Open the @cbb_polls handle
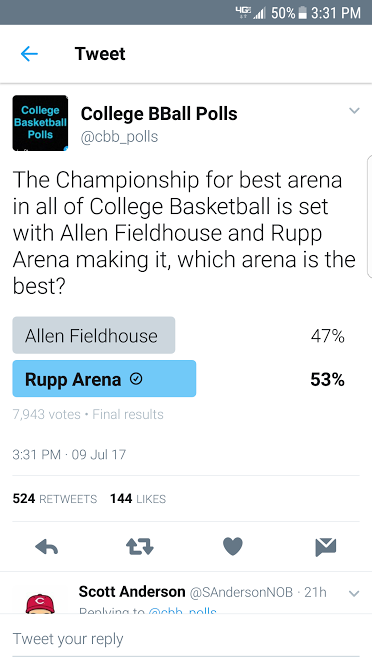 tap(119, 137)
